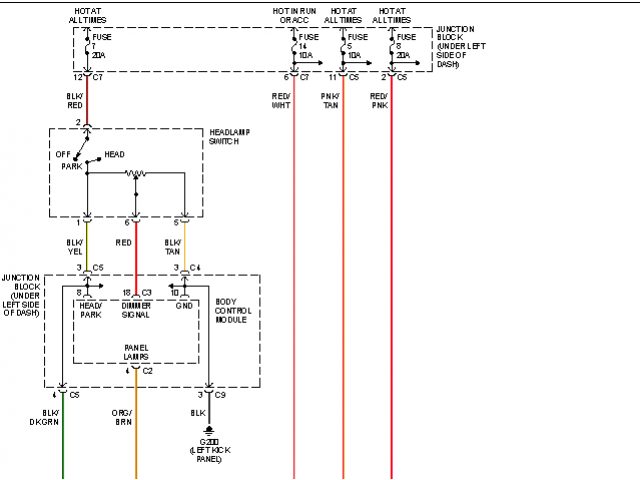Click the Fuse 14 10A symbol
The image size is (640, 480).
tap(294, 47)
